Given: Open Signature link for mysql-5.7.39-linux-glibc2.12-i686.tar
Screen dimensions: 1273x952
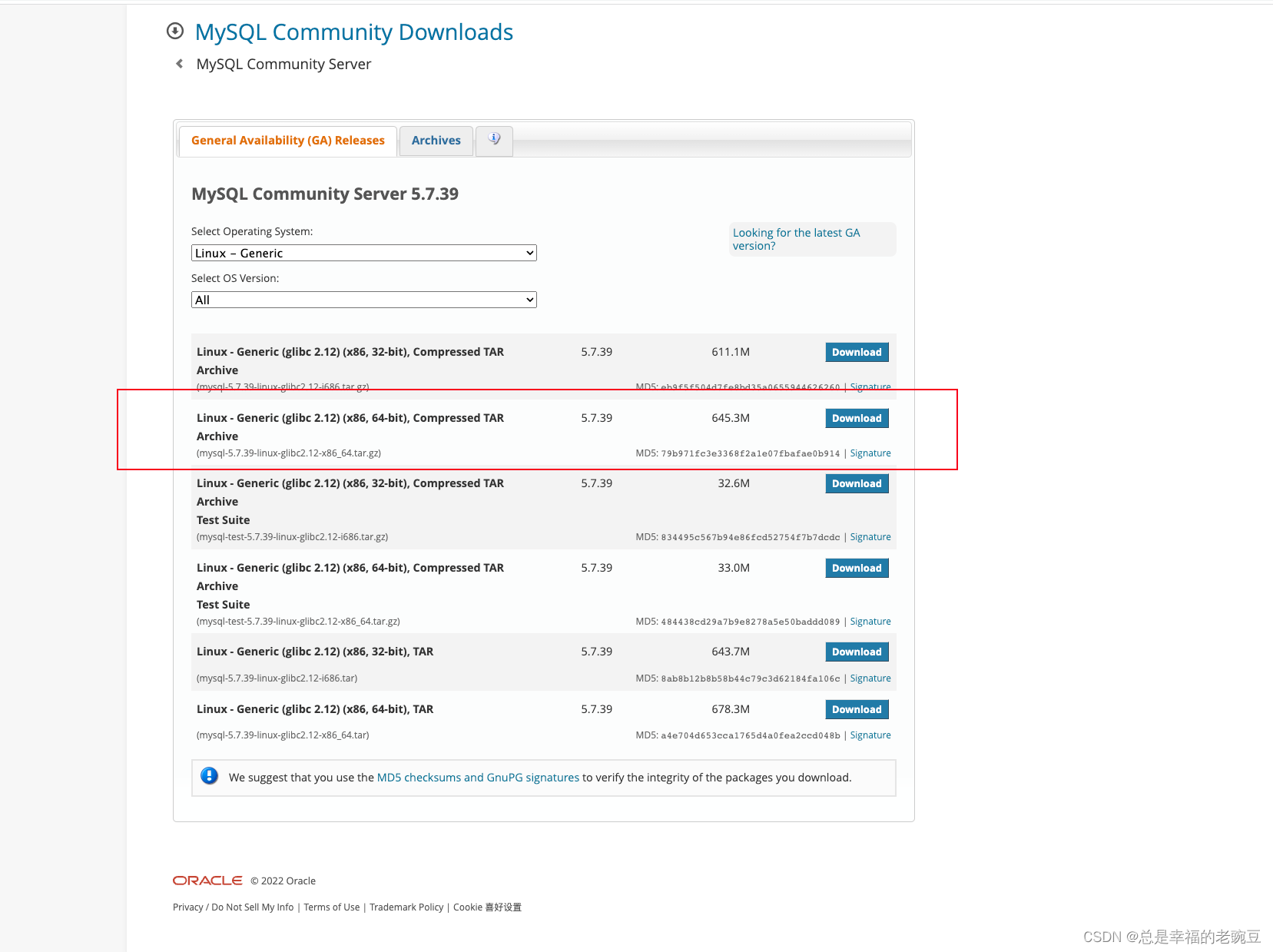Looking at the screenshot, I should 870,678.
